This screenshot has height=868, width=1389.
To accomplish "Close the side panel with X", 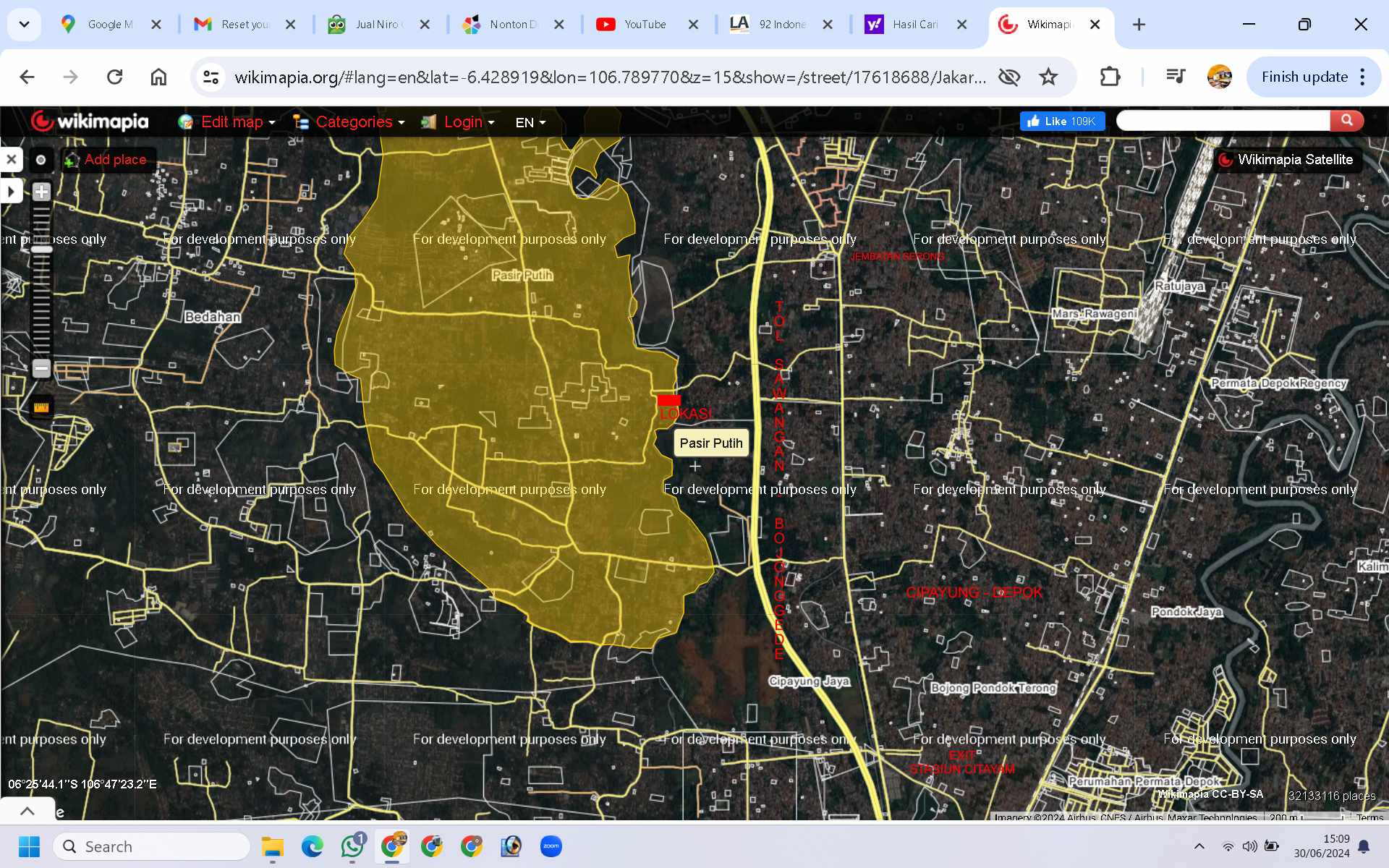I will coord(12,159).
